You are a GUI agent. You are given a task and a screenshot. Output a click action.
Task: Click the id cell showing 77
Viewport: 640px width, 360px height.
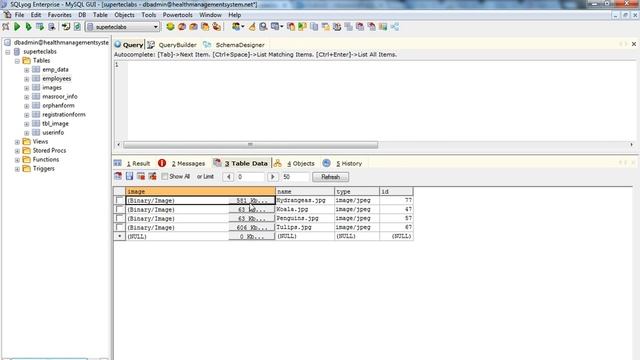396,200
